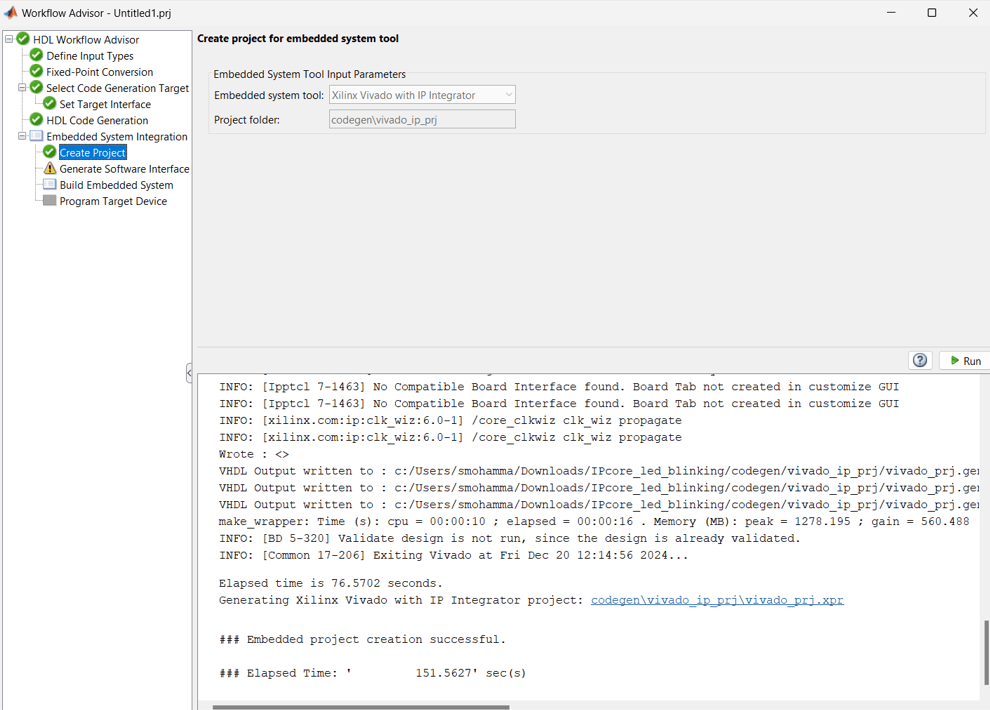Open the Embedded system tool dropdown

pyautogui.click(x=422, y=95)
